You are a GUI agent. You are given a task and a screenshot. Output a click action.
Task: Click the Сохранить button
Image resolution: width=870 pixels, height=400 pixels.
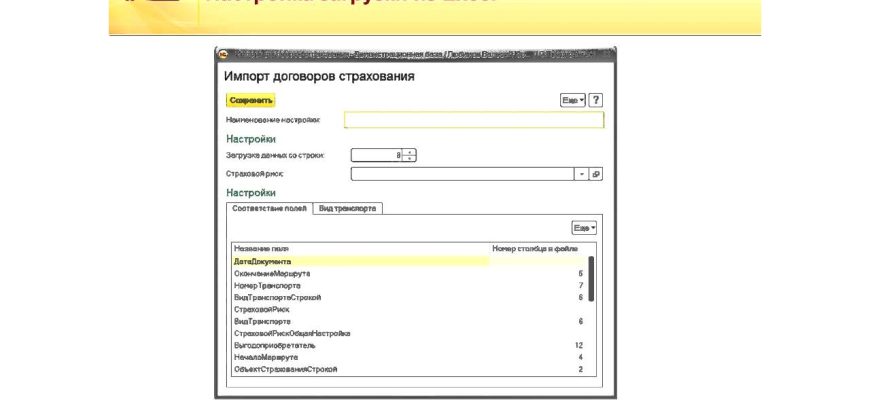[x=251, y=100]
